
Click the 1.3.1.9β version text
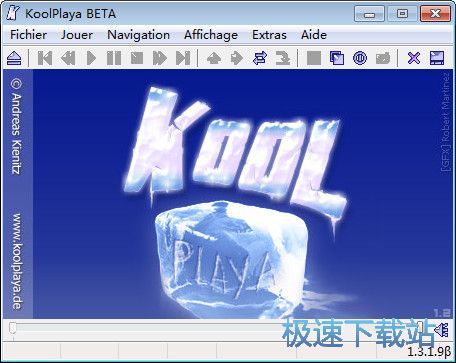coord(430,352)
